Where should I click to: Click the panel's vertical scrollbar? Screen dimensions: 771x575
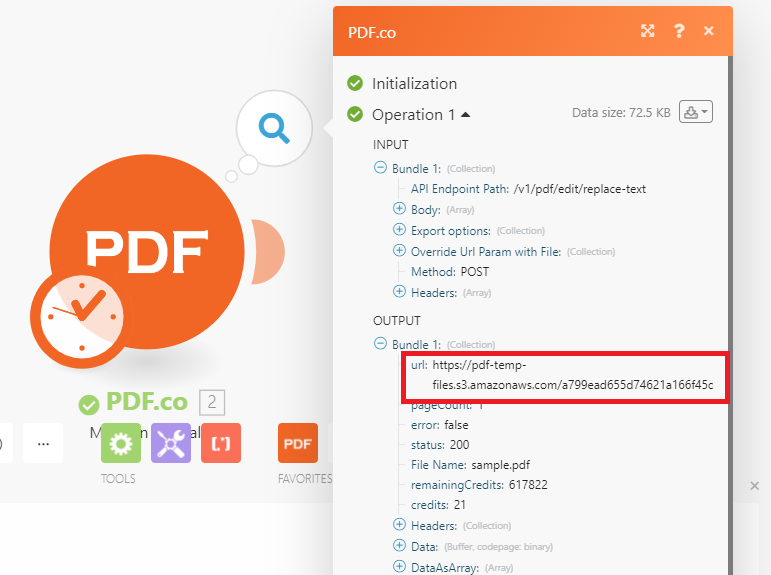[730, 315]
